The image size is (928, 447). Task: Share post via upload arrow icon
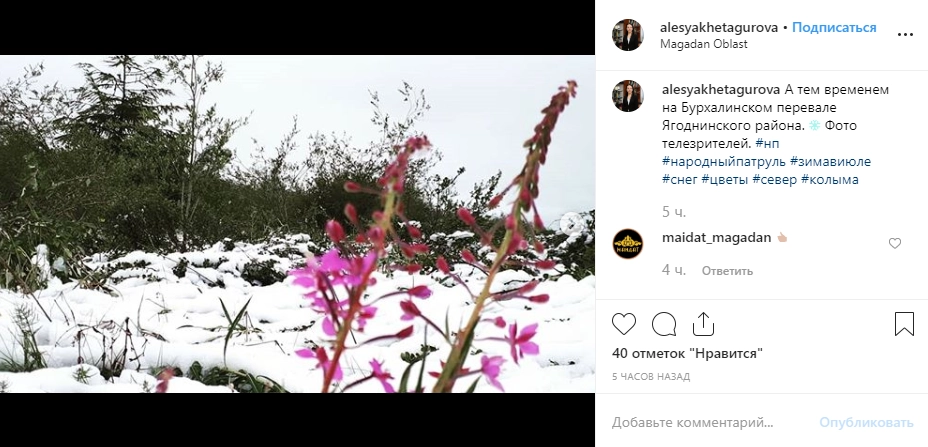(x=704, y=324)
